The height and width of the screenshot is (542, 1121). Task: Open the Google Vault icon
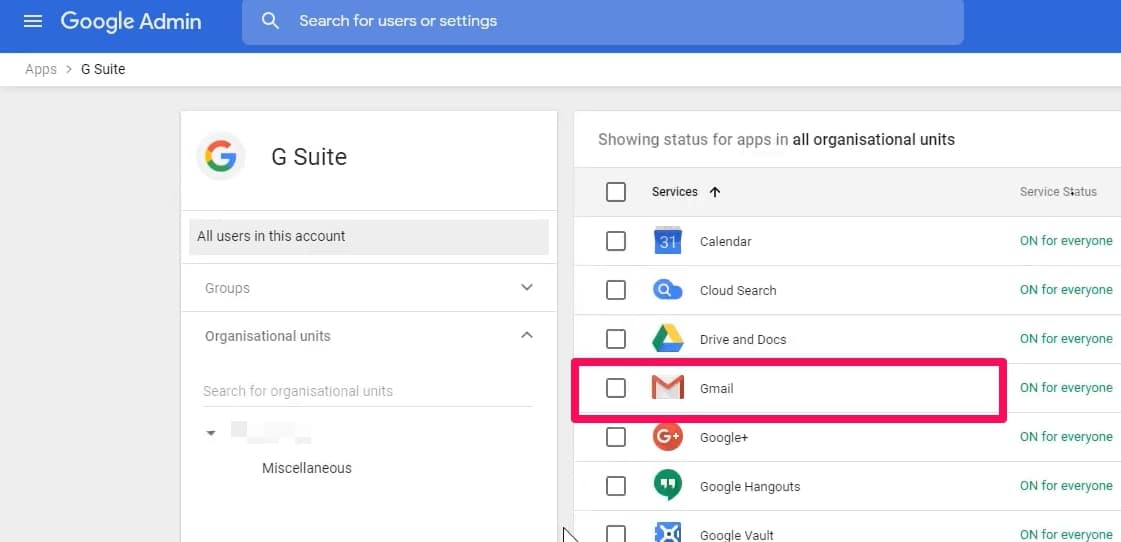668,533
